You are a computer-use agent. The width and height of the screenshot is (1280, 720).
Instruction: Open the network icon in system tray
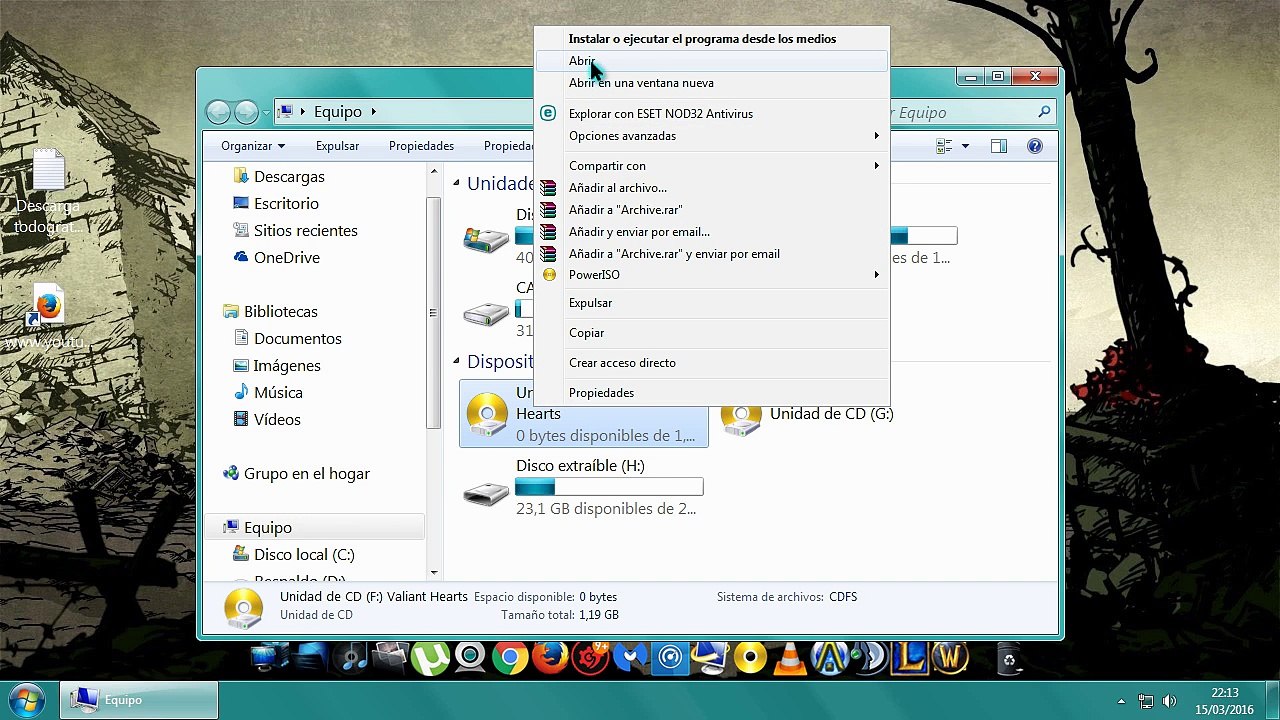1146,701
